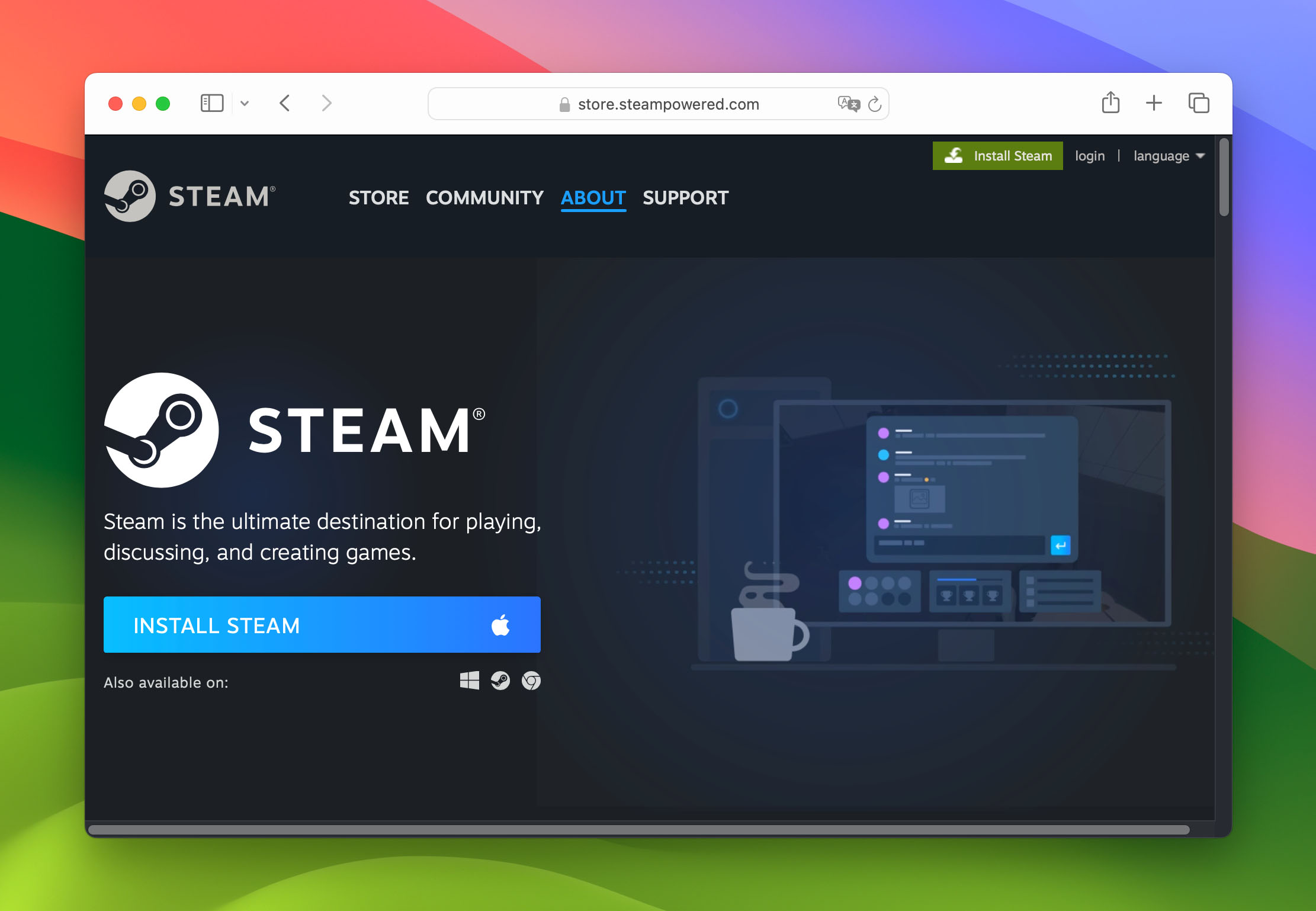Select the STORE navigation tab
1316x911 pixels.
(378, 197)
